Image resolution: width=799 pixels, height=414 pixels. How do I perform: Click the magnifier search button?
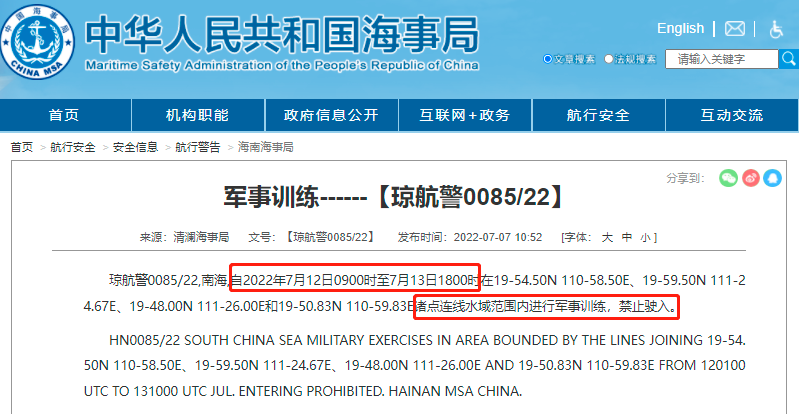789,59
